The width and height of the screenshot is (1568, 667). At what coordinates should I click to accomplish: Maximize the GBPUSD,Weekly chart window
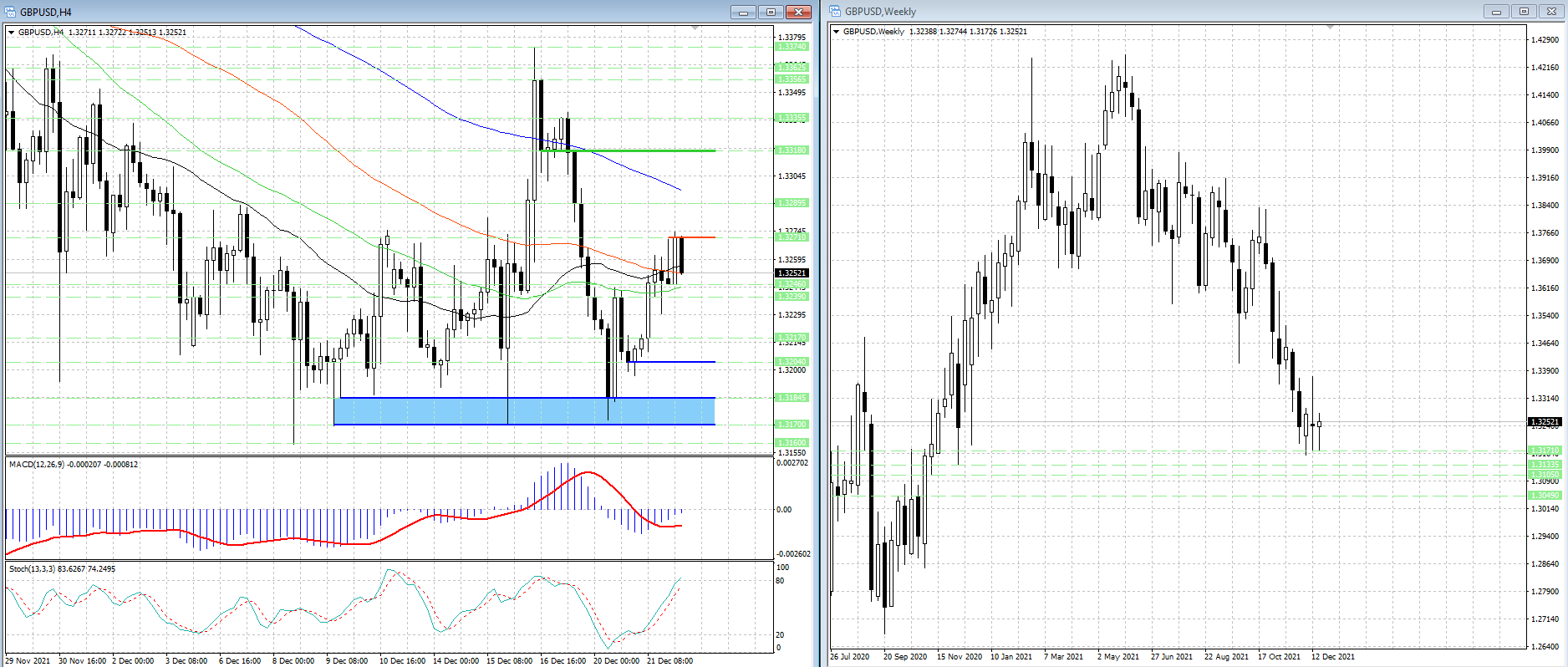click(1524, 12)
